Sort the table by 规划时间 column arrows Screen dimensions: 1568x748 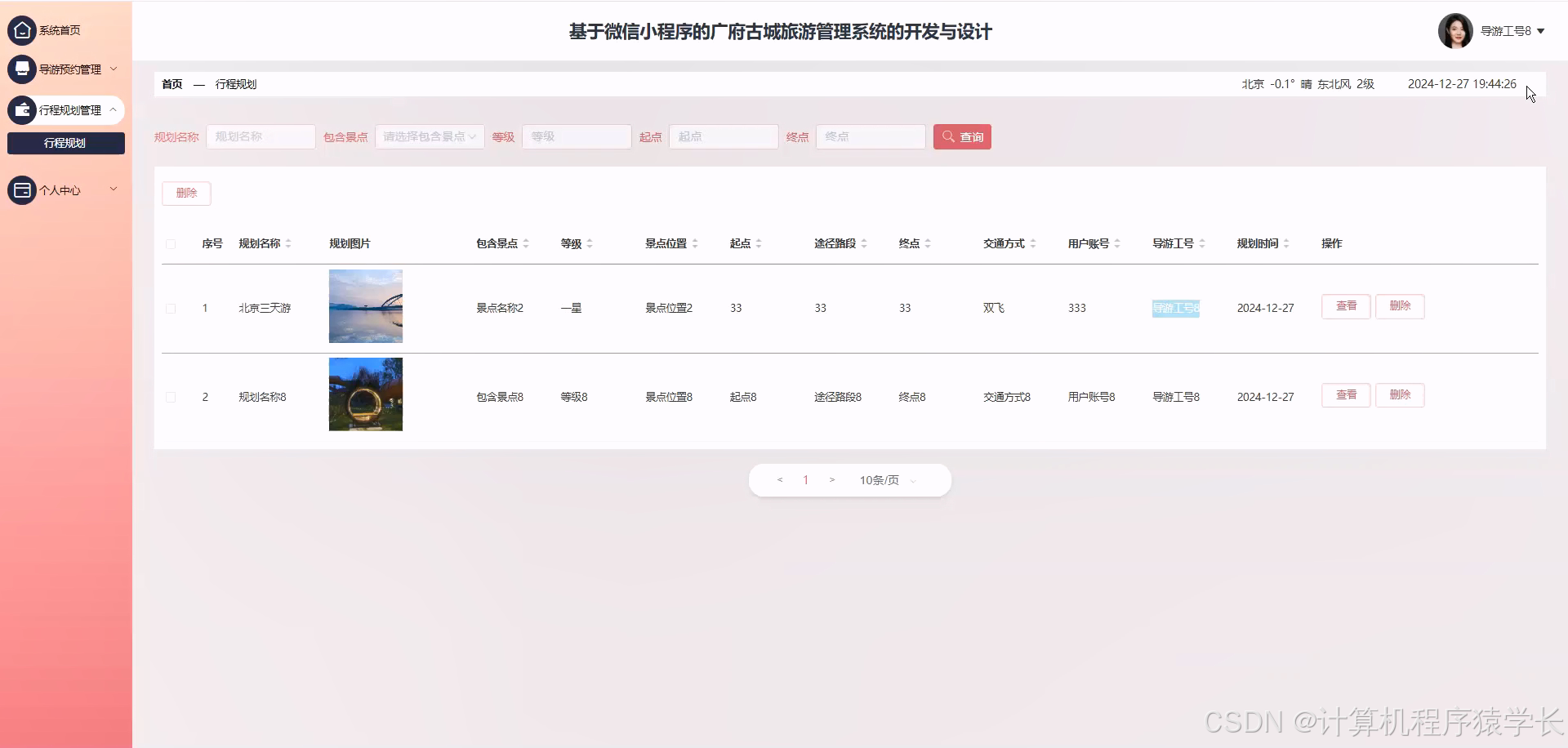pyautogui.click(x=1287, y=243)
